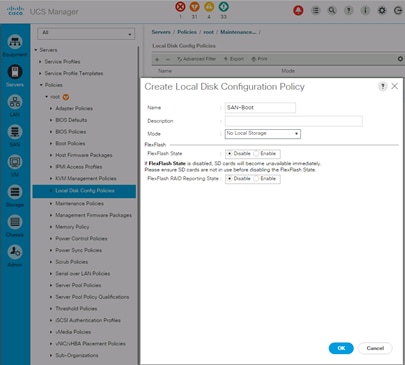The width and height of the screenshot is (405, 365).
Task: Click the Export button
Action: (x=234, y=59)
